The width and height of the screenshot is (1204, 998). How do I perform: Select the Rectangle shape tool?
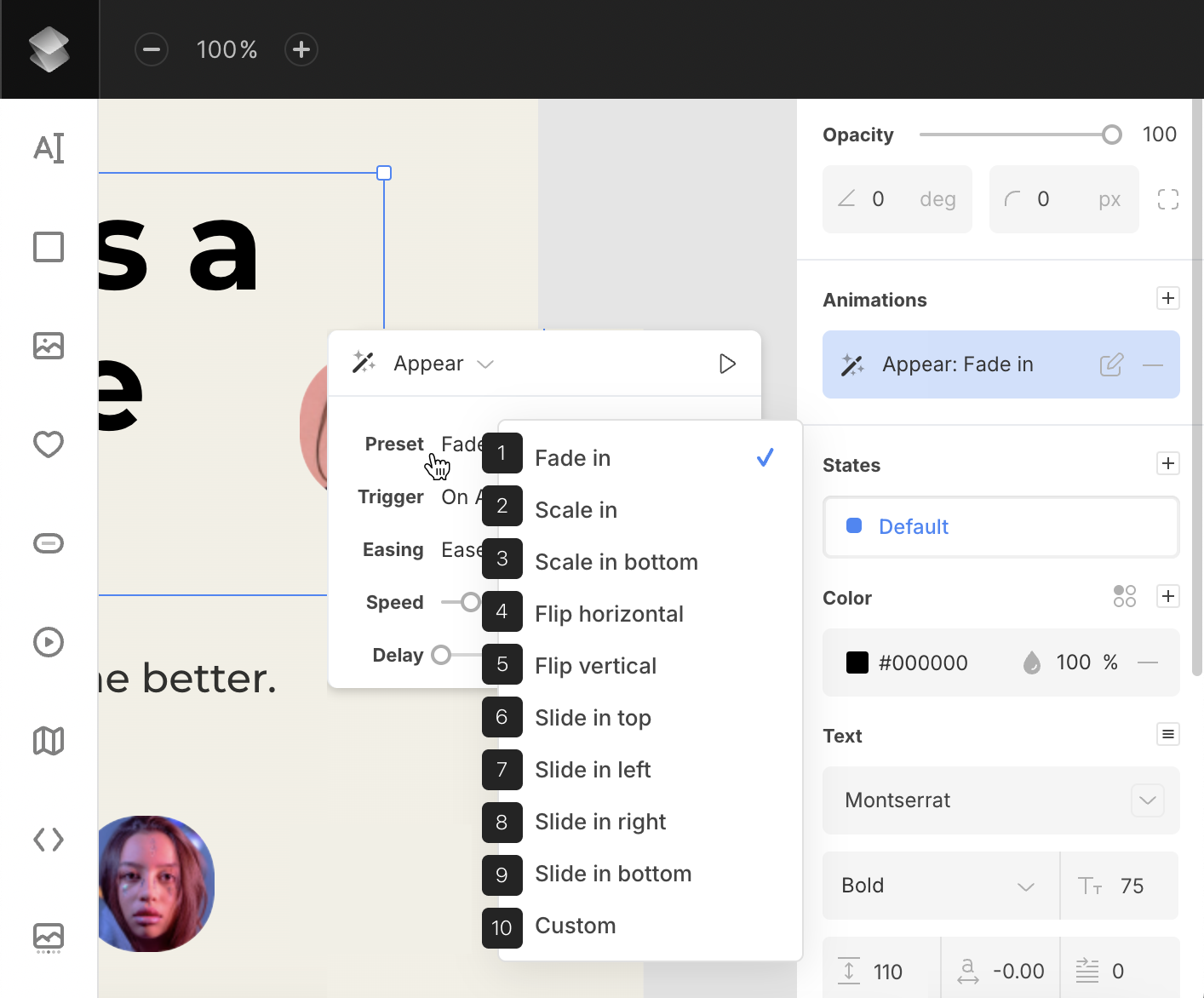tap(49, 247)
